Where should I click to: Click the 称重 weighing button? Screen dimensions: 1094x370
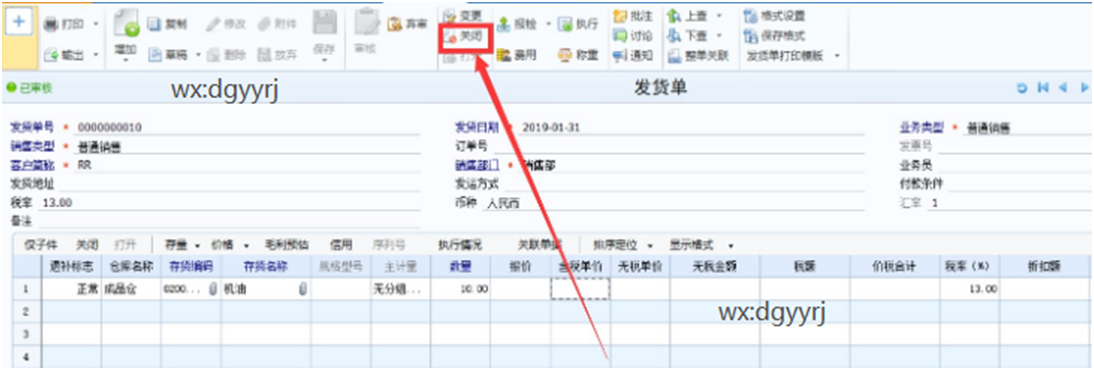(578, 55)
